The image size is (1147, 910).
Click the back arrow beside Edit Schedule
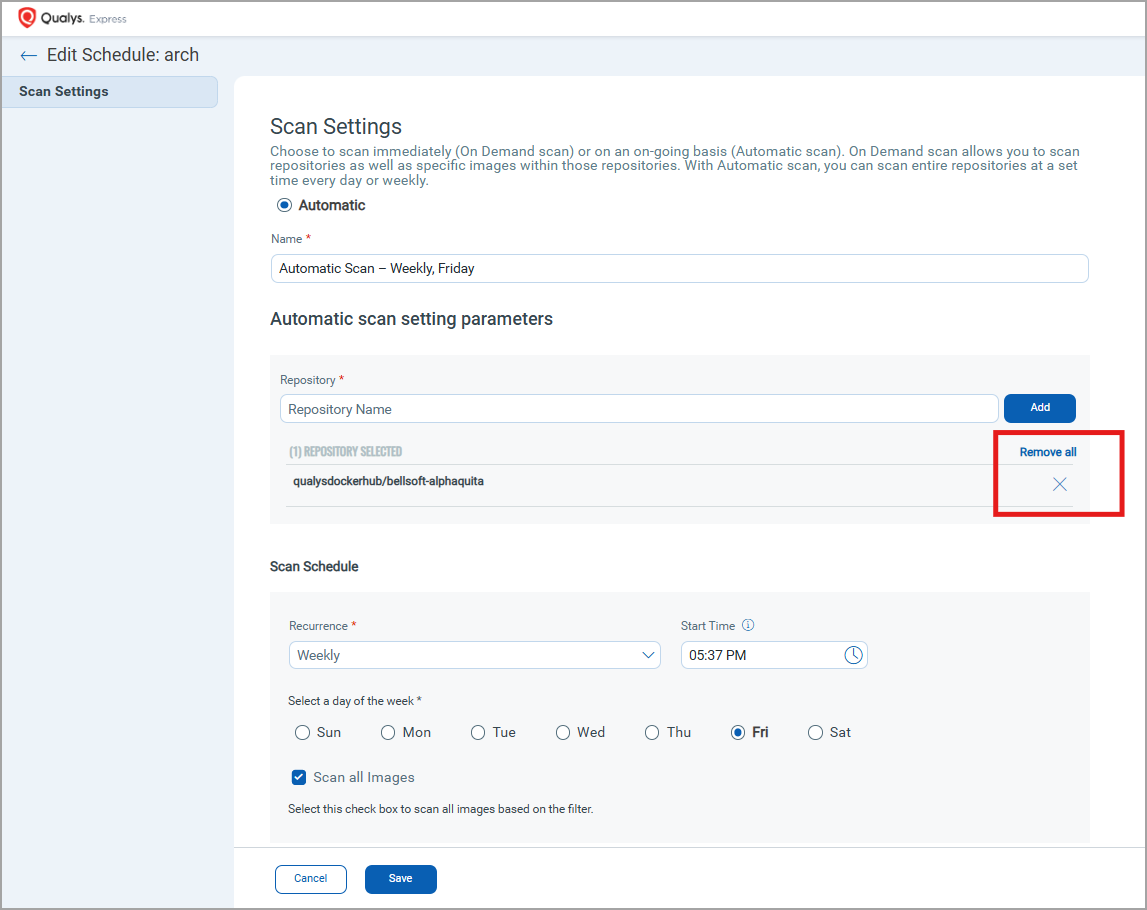[x=28, y=56]
